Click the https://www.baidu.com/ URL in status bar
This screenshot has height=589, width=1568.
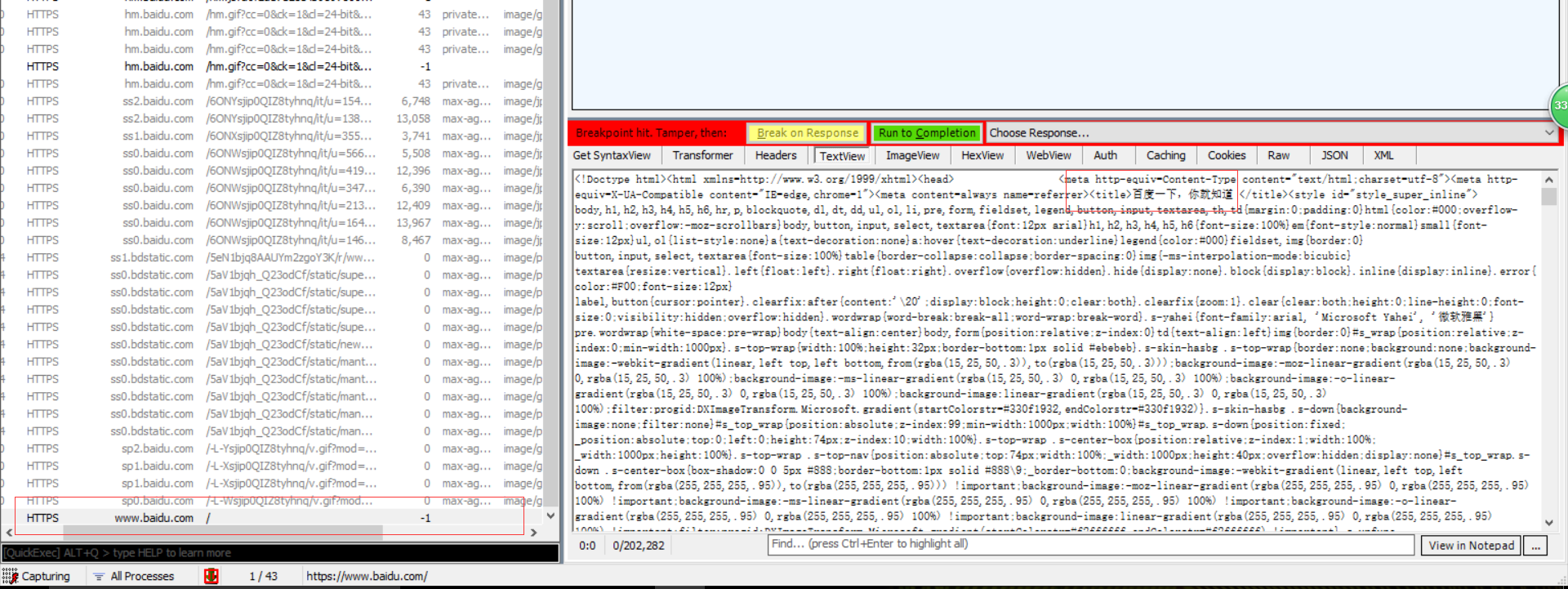click(x=367, y=576)
